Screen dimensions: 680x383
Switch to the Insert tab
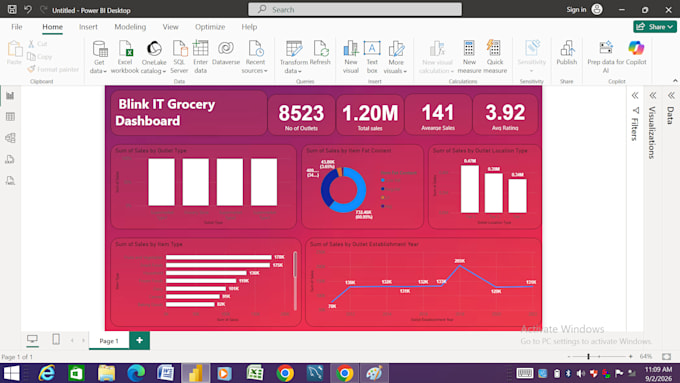pos(88,27)
